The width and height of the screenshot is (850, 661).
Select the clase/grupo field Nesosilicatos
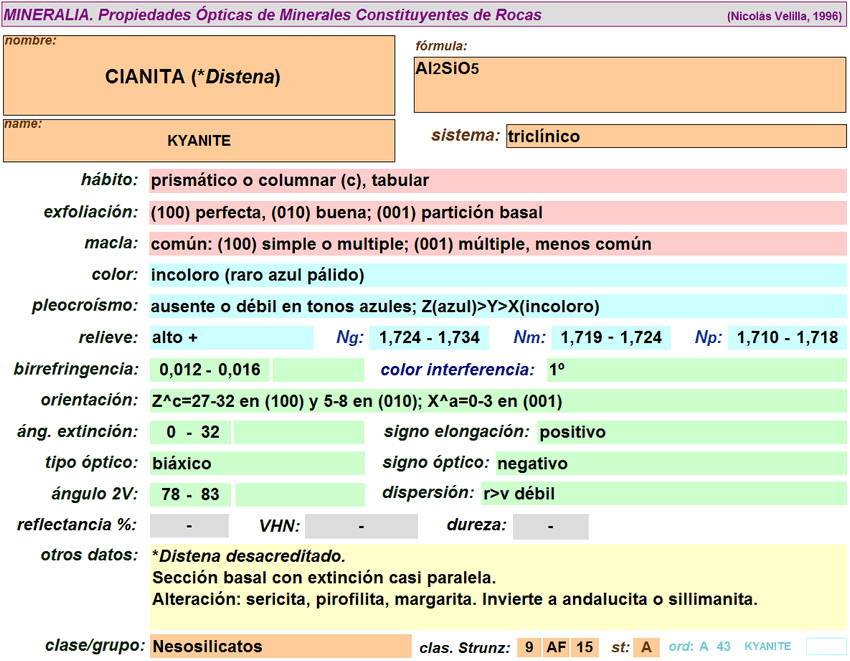tap(280, 647)
